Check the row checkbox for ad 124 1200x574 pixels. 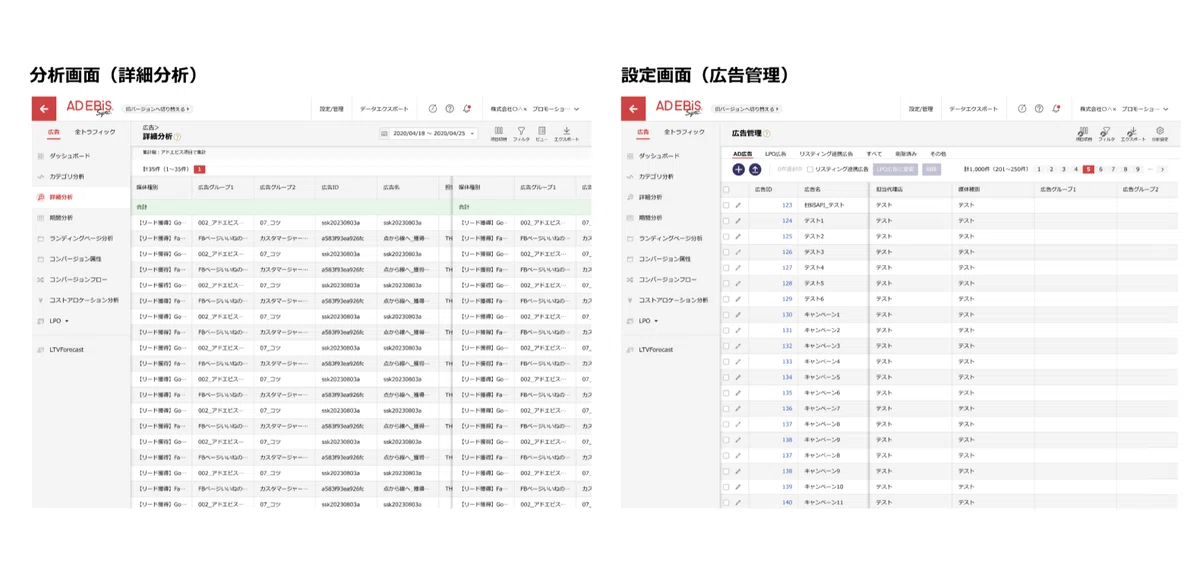click(726, 221)
